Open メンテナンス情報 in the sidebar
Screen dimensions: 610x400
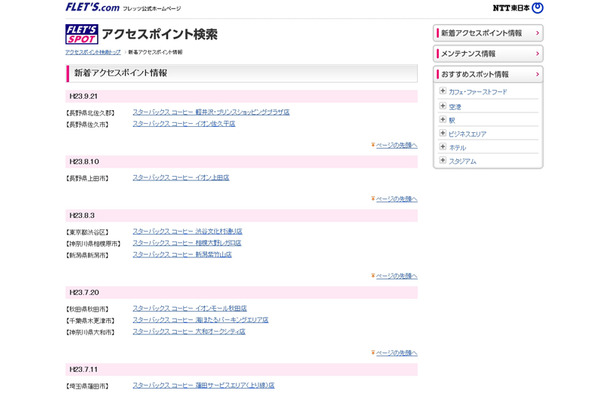pyautogui.click(x=488, y=54)
